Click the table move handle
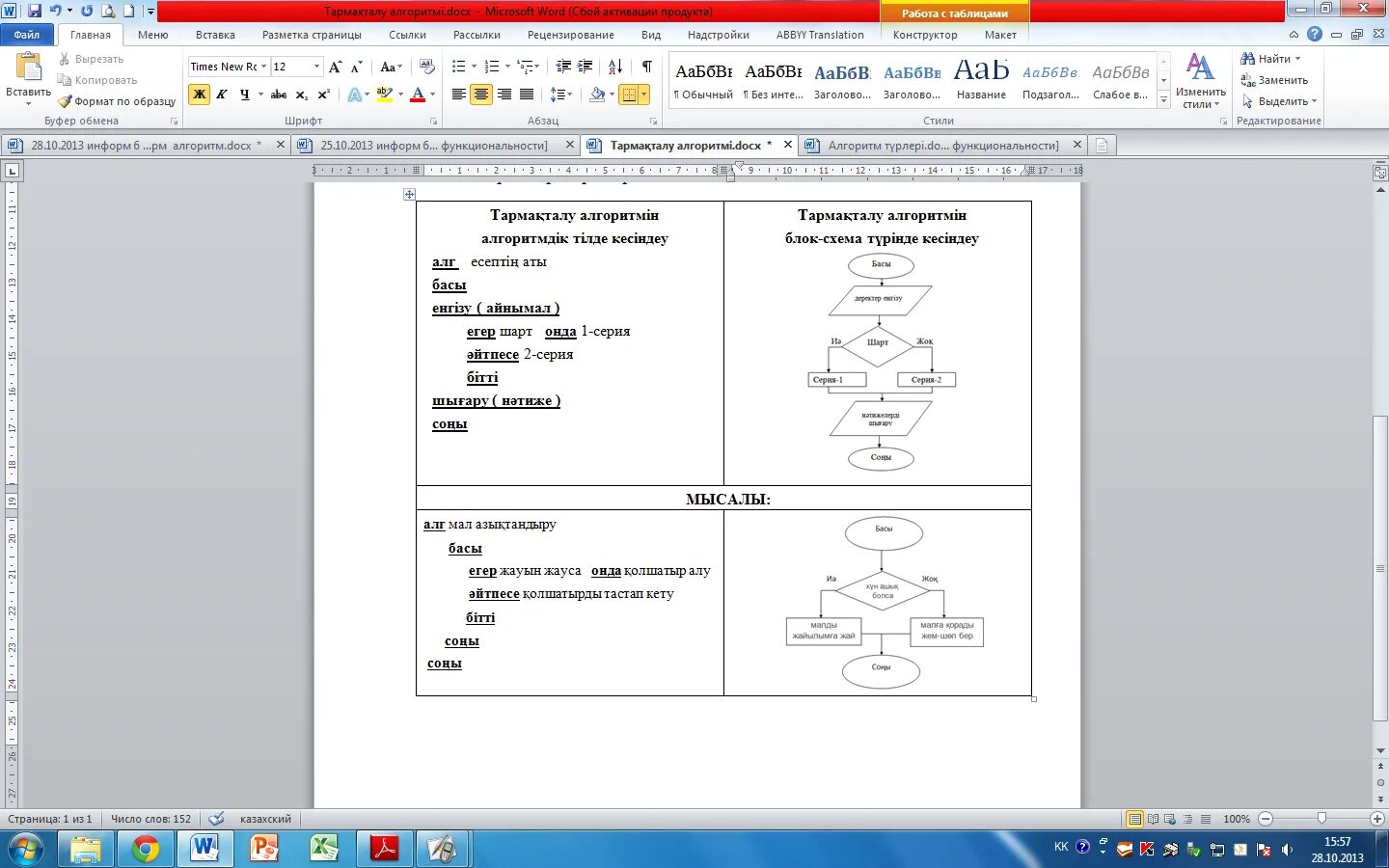1389x868 pixels. pyautogui.click(x=409, y=194)
